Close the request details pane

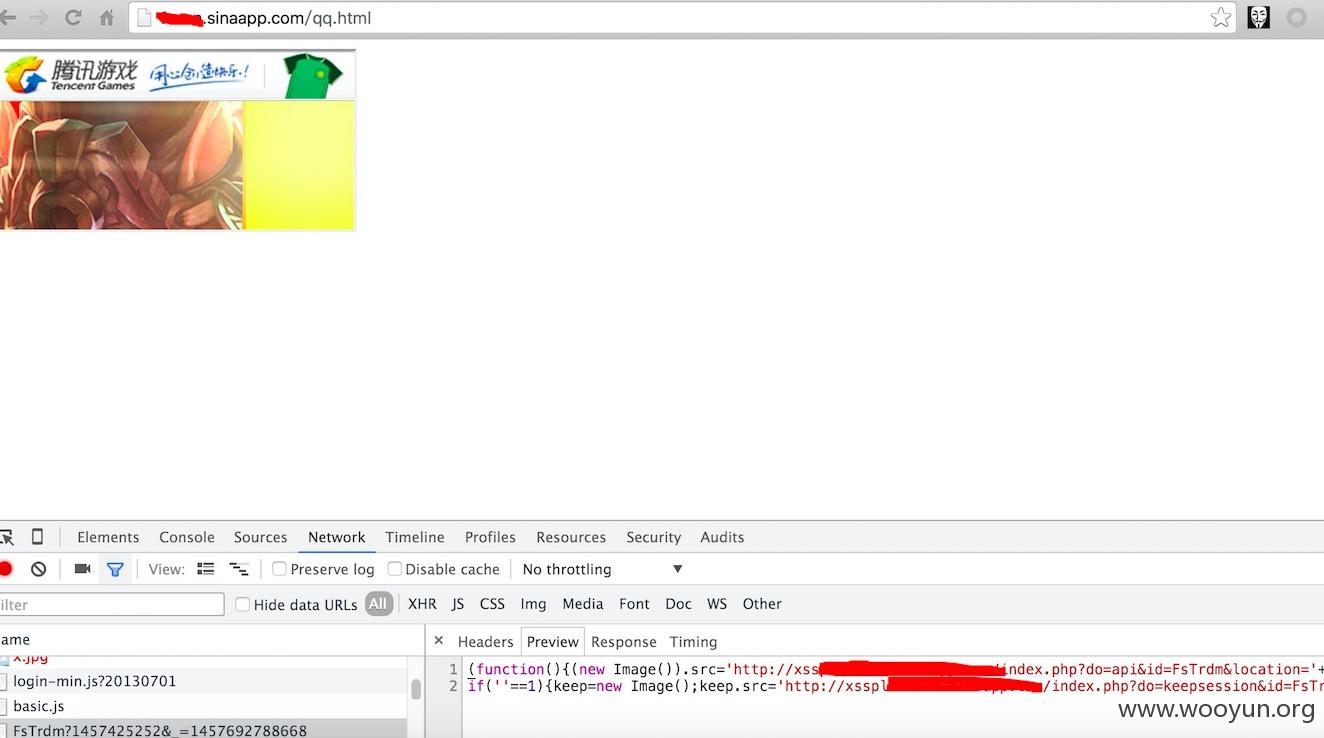pos(438,641)
